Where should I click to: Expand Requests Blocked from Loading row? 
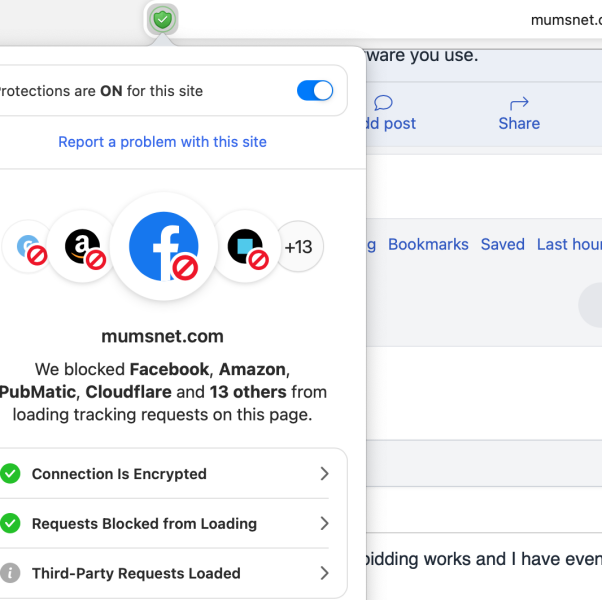[x=324, y=523]
